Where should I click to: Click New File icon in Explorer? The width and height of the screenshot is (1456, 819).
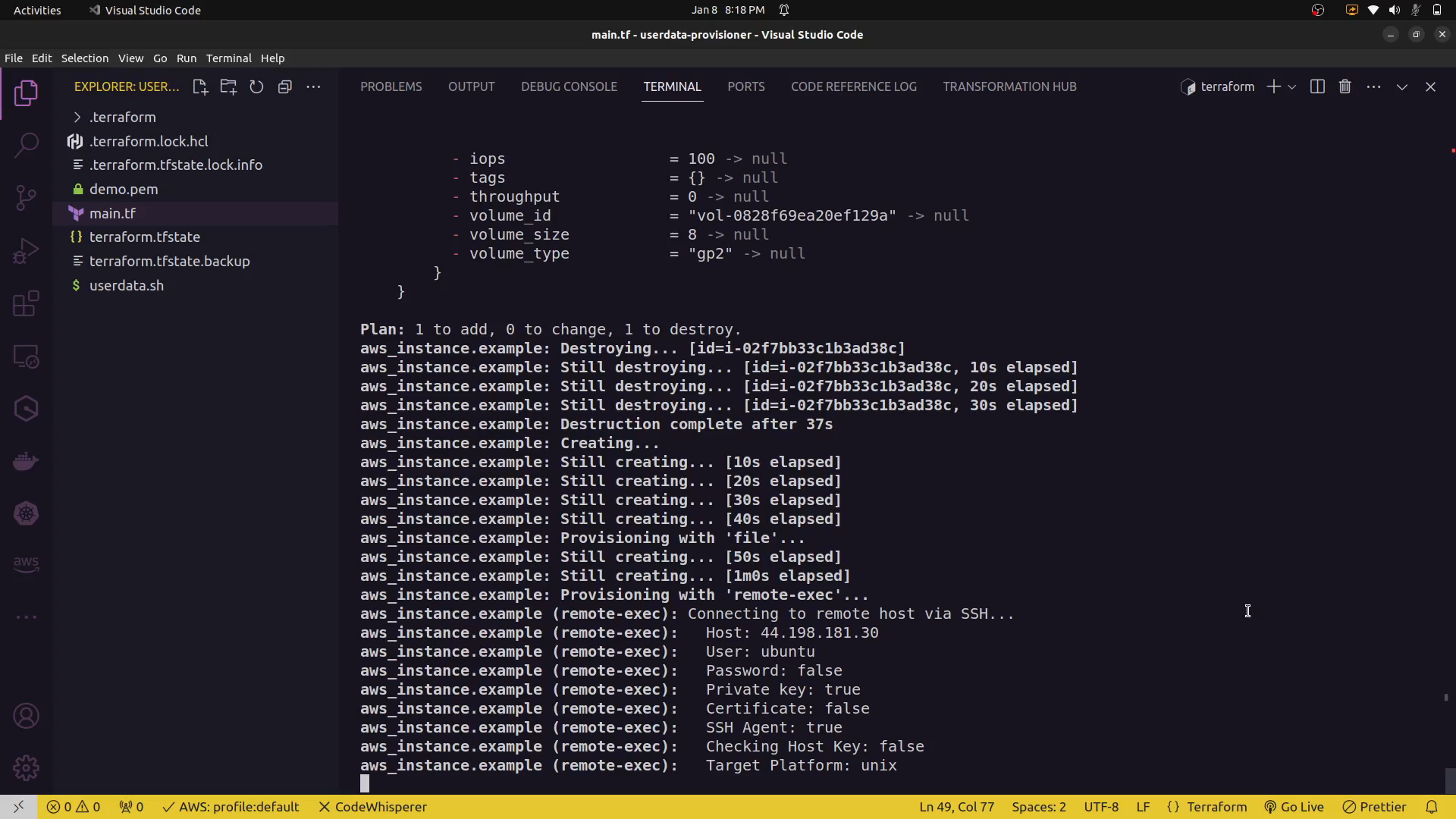pos(200,86)
